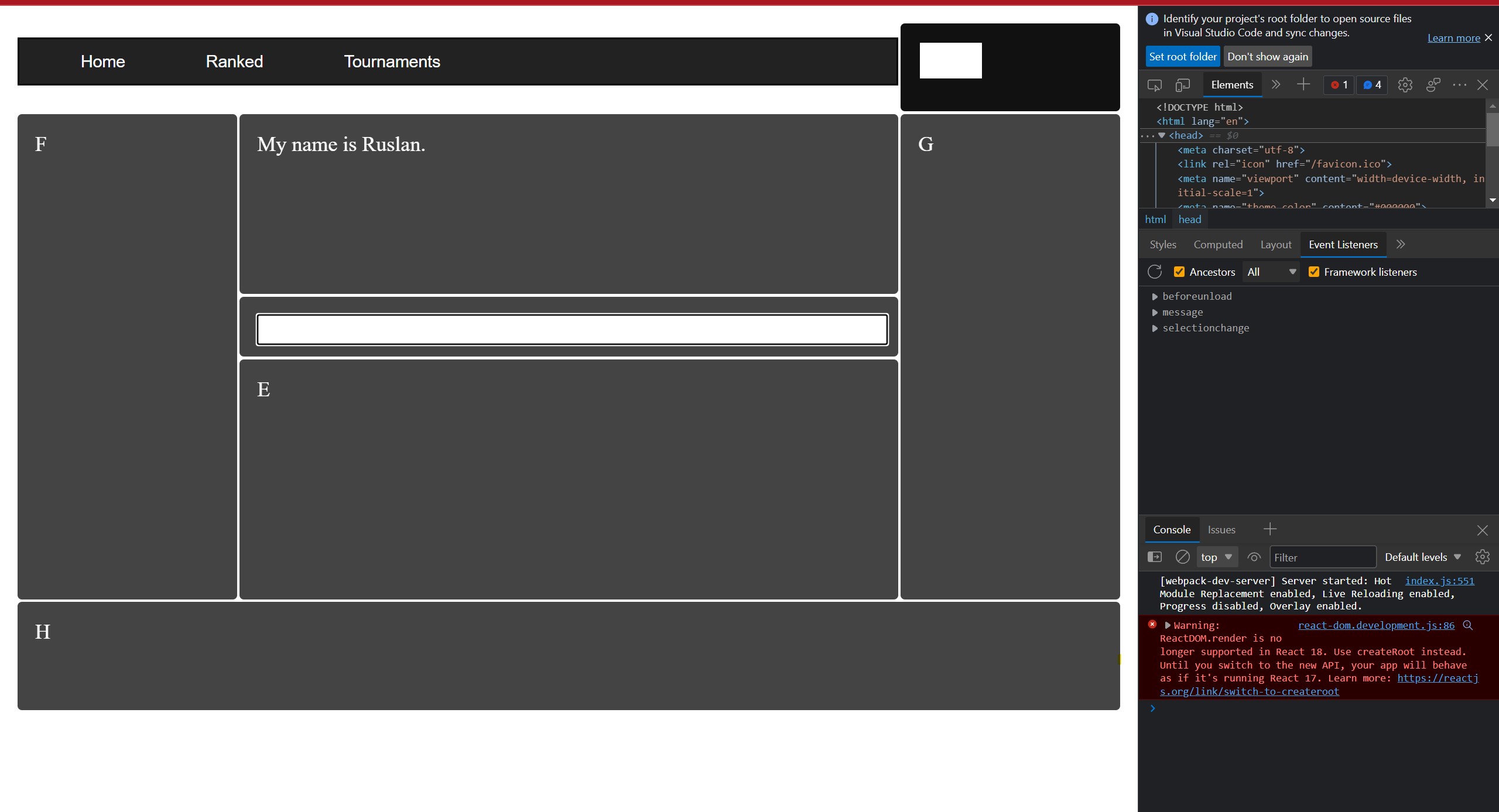Select the meta viewport DOM node

1330,186
